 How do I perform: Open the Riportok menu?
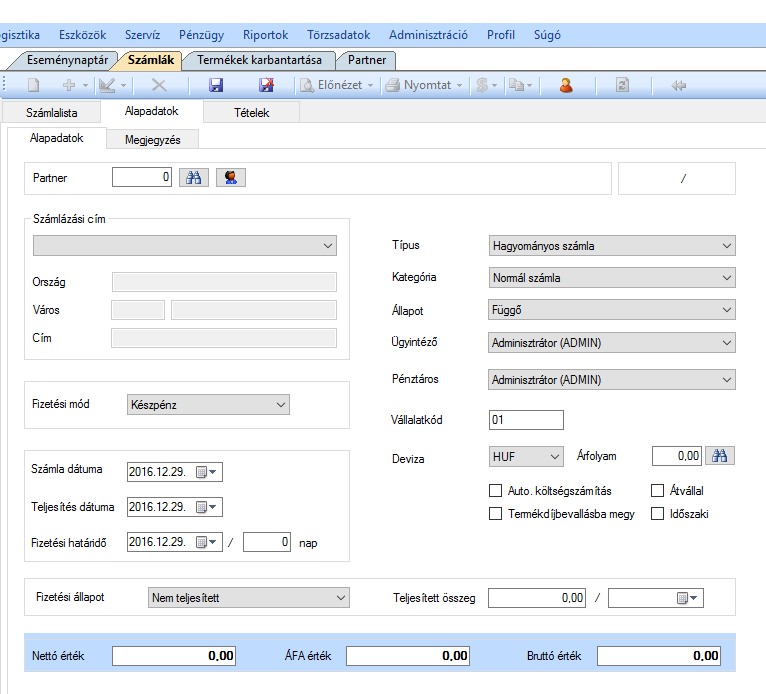(265, 35)
